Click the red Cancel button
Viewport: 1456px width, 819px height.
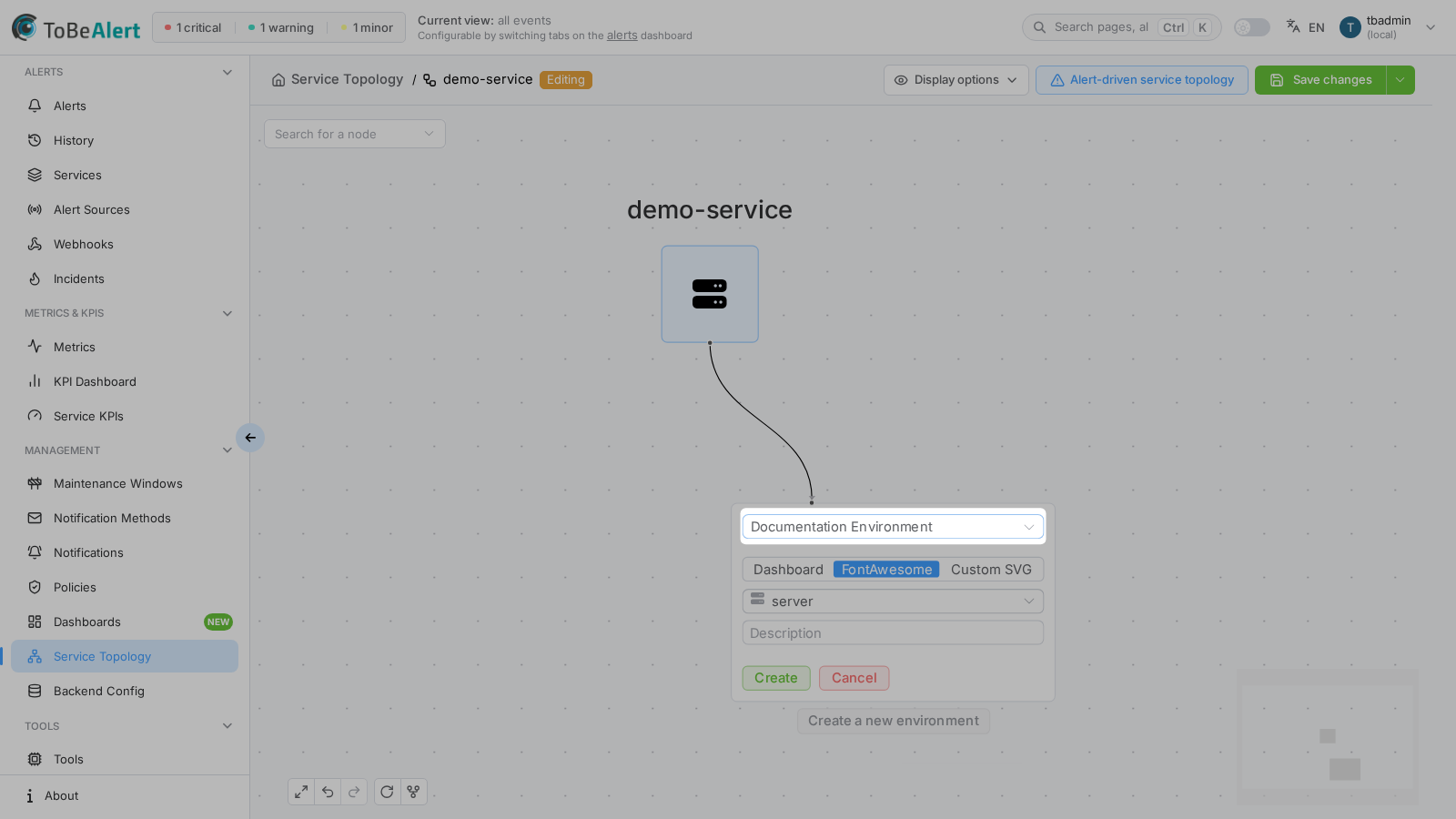pyautogui.click(x=854, y=678)
